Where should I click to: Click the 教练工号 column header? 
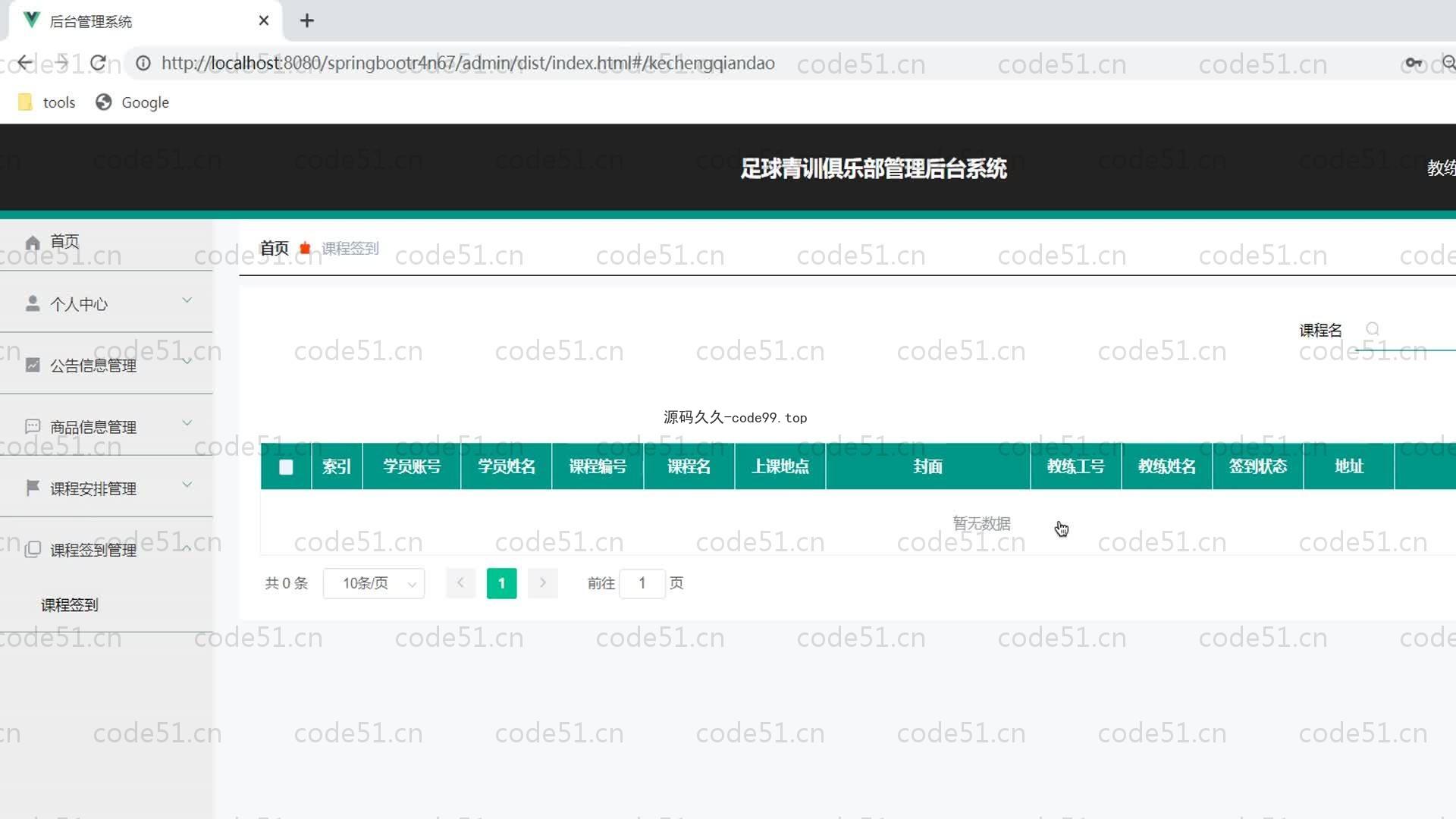1076,466
